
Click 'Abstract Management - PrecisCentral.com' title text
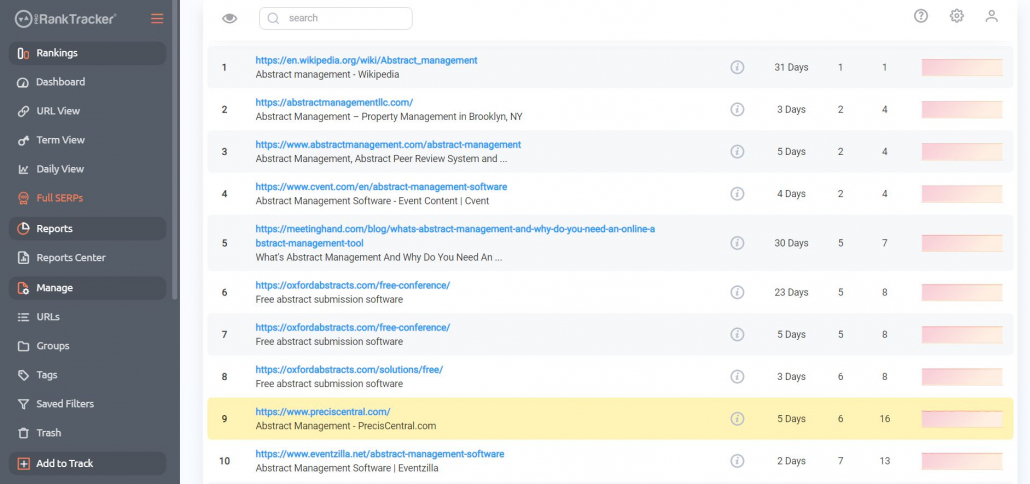(346, 426)
